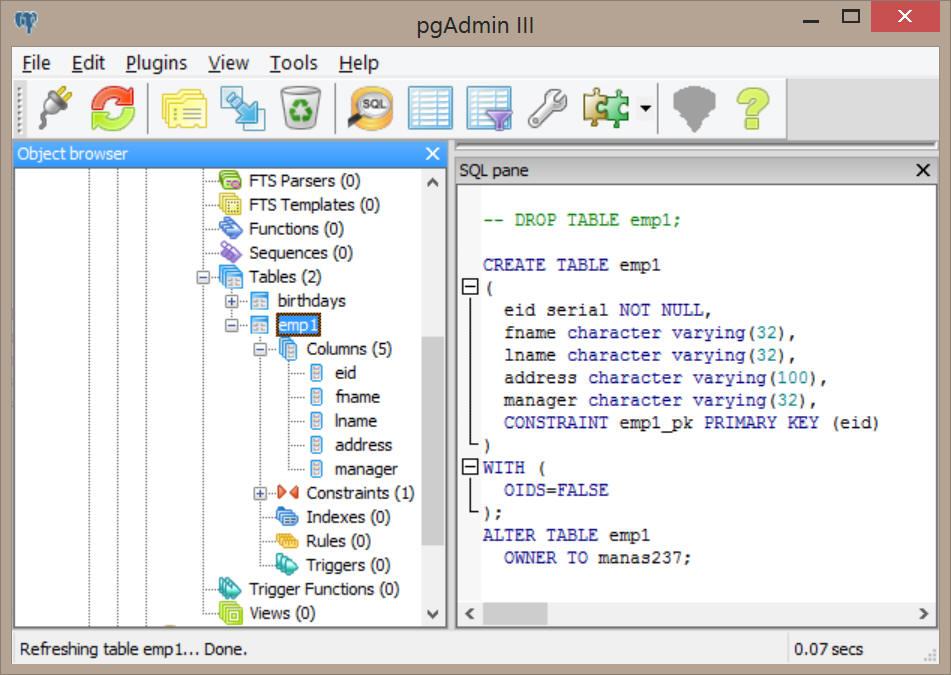Open the View menu
951x675 pixels.
(229, 63)
